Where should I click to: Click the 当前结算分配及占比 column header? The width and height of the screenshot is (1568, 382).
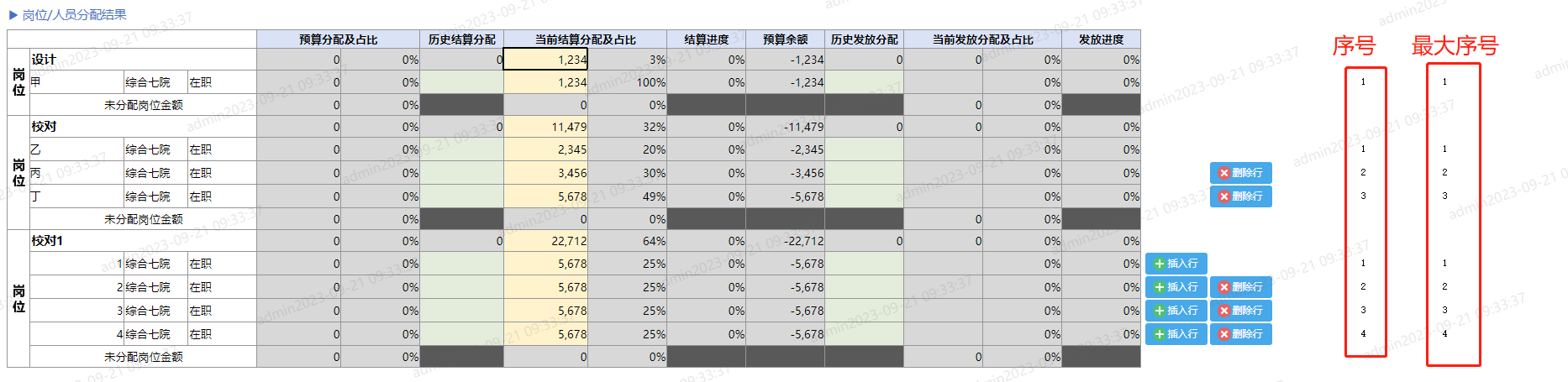[585, 39]
